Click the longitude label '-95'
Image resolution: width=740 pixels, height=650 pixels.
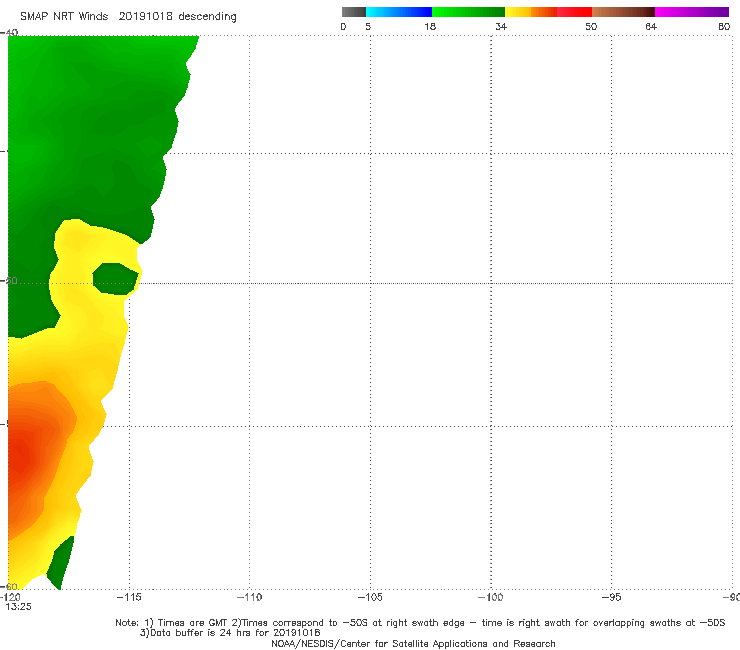(x=611, y=597)
